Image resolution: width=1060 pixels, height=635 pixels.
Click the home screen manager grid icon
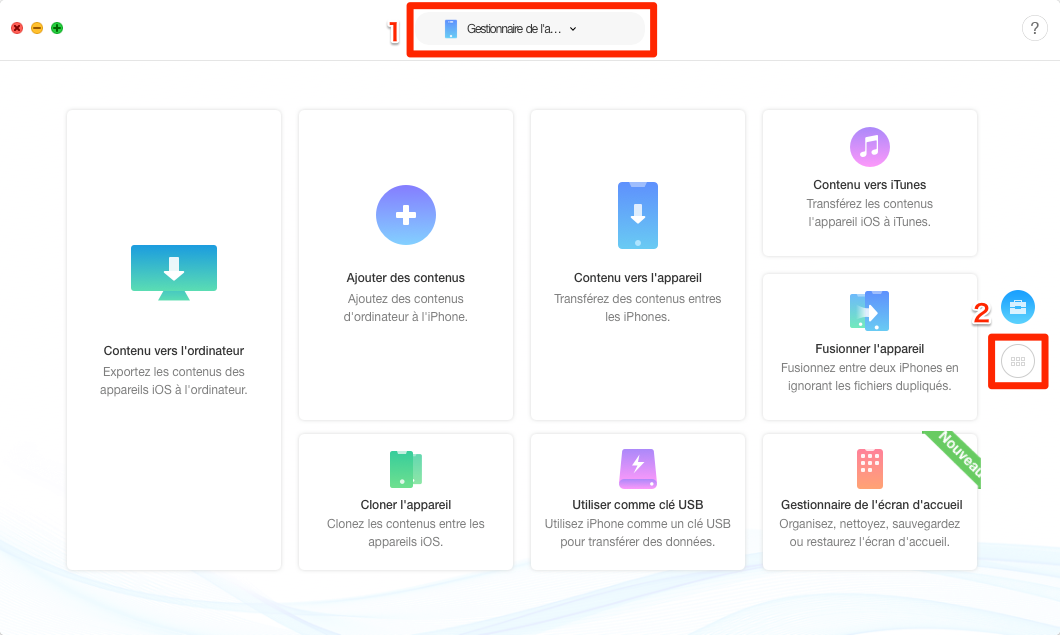[x=869, y=469]
